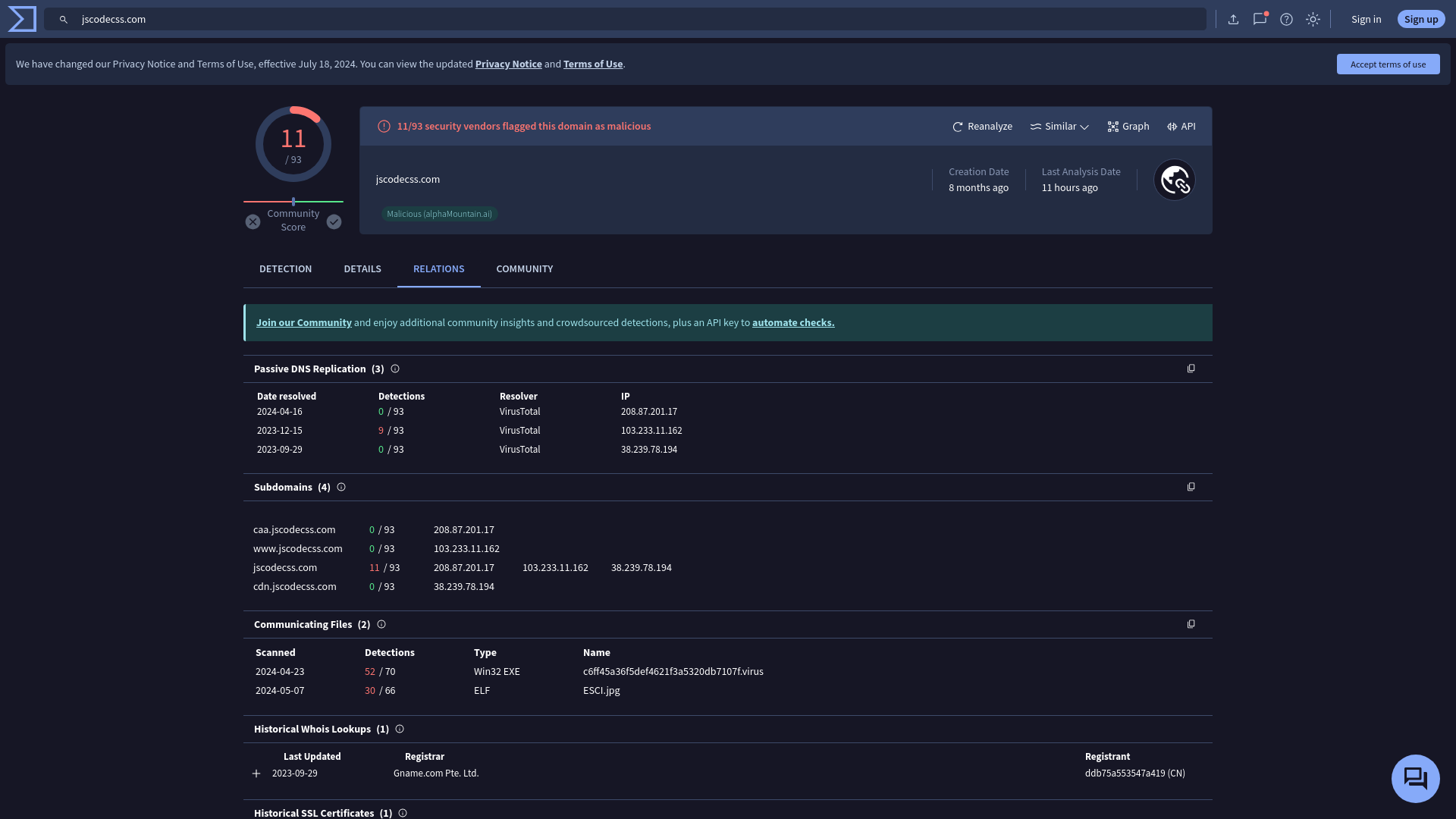Switch to the DETECTION tab
1456x819 pixels.
click(285, 269)
